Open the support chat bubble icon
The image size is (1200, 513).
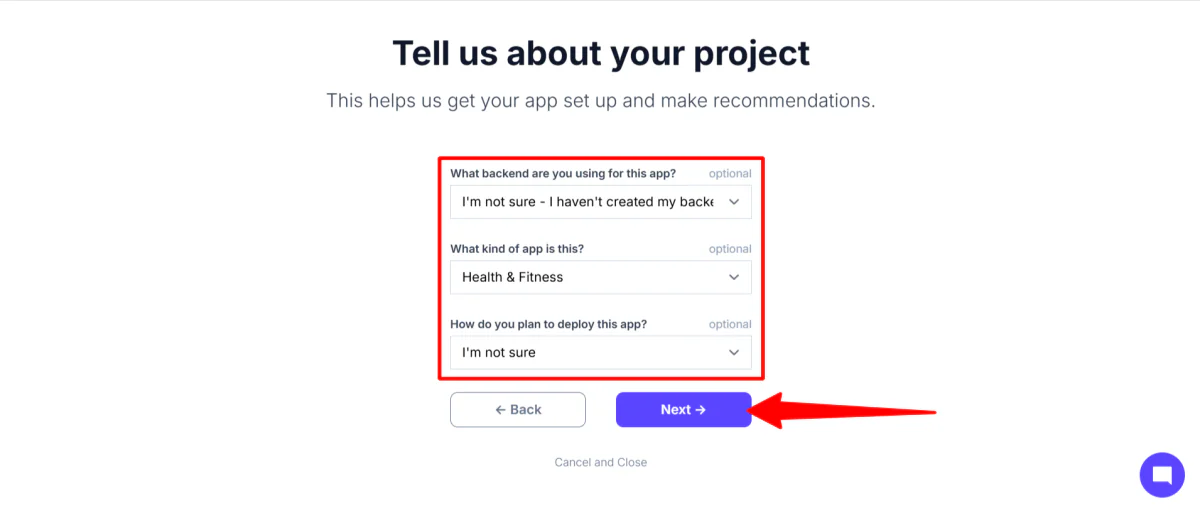(x=1161, y=474)
